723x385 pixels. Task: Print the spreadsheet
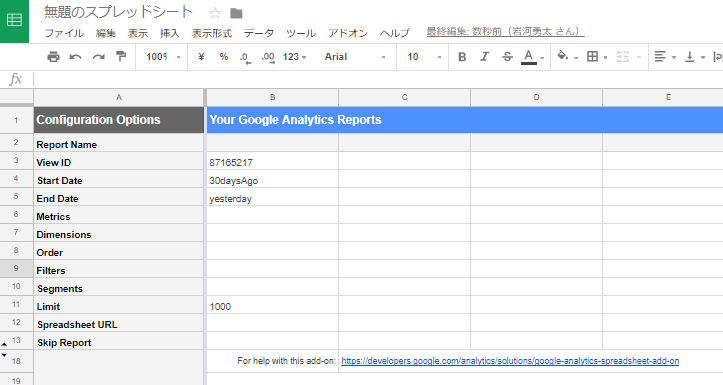[53, 57]
